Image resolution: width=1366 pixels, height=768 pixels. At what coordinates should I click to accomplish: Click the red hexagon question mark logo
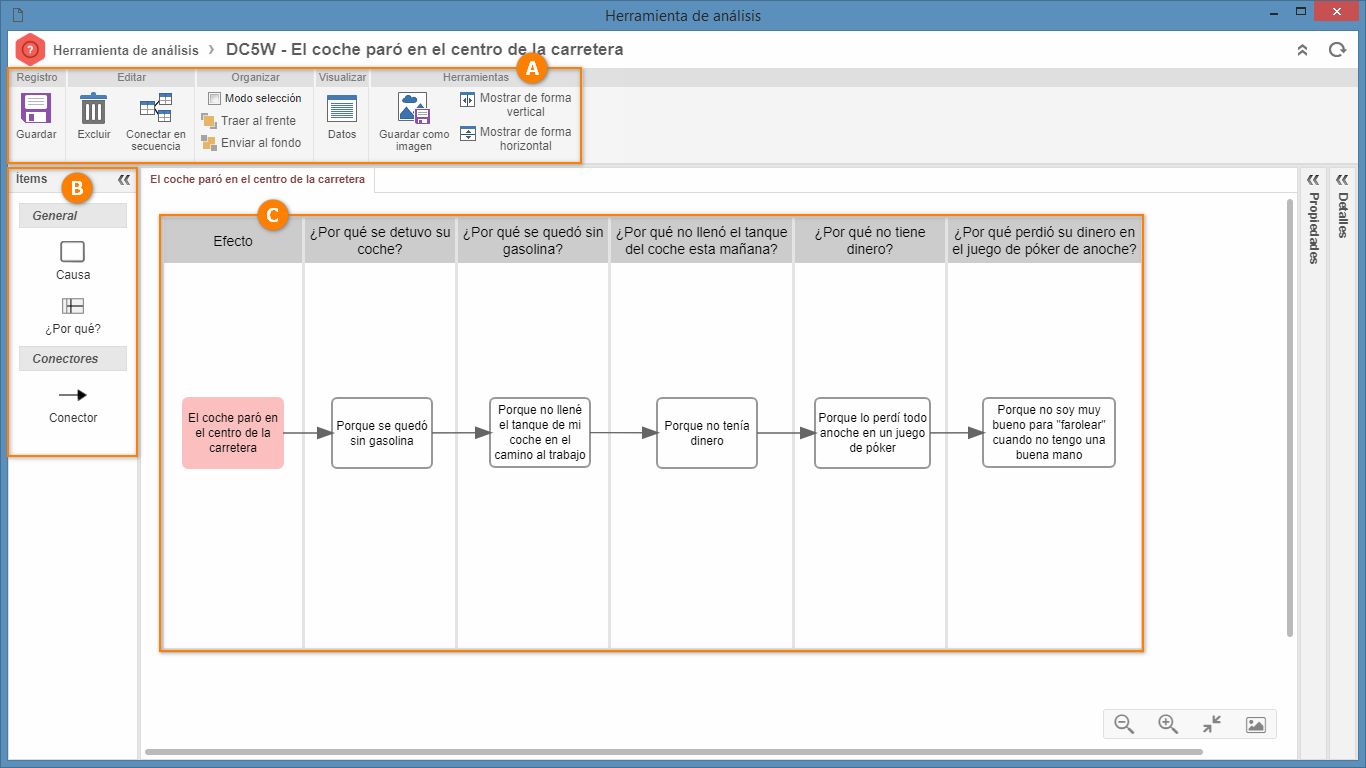[31, 49]
